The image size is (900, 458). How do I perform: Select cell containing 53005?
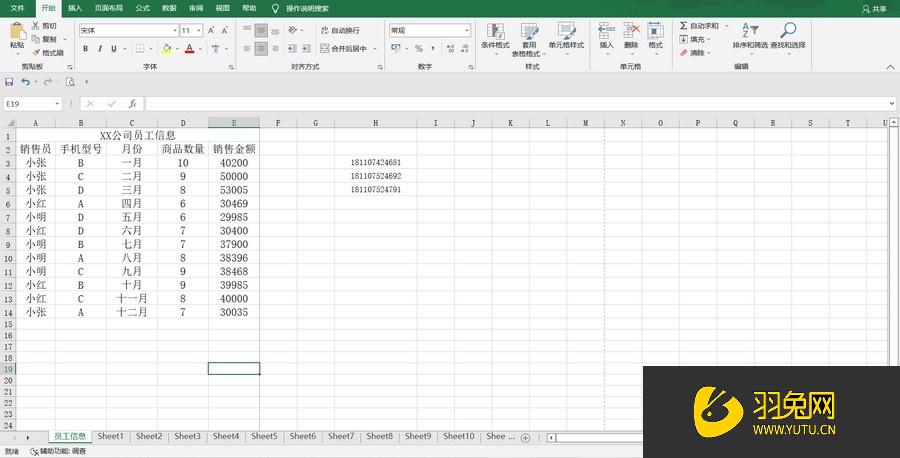tap(234, 190)
